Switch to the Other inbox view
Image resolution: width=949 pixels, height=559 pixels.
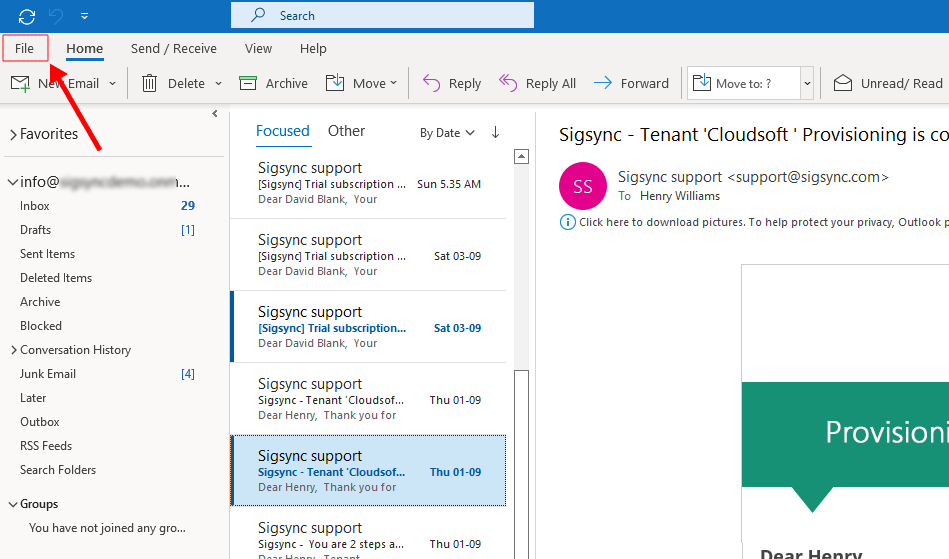[x=346, y=131]
